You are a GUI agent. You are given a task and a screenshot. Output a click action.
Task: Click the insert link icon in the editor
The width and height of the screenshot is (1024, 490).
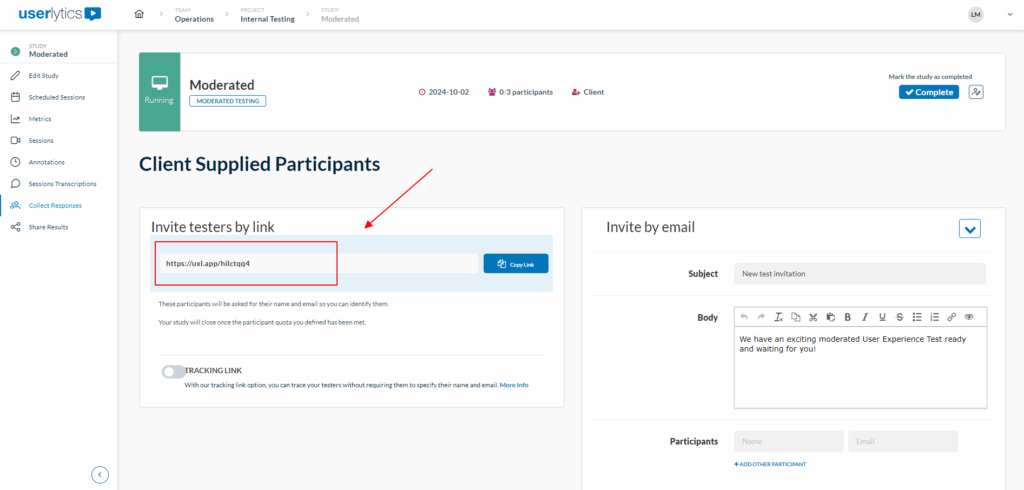point(951,317)
